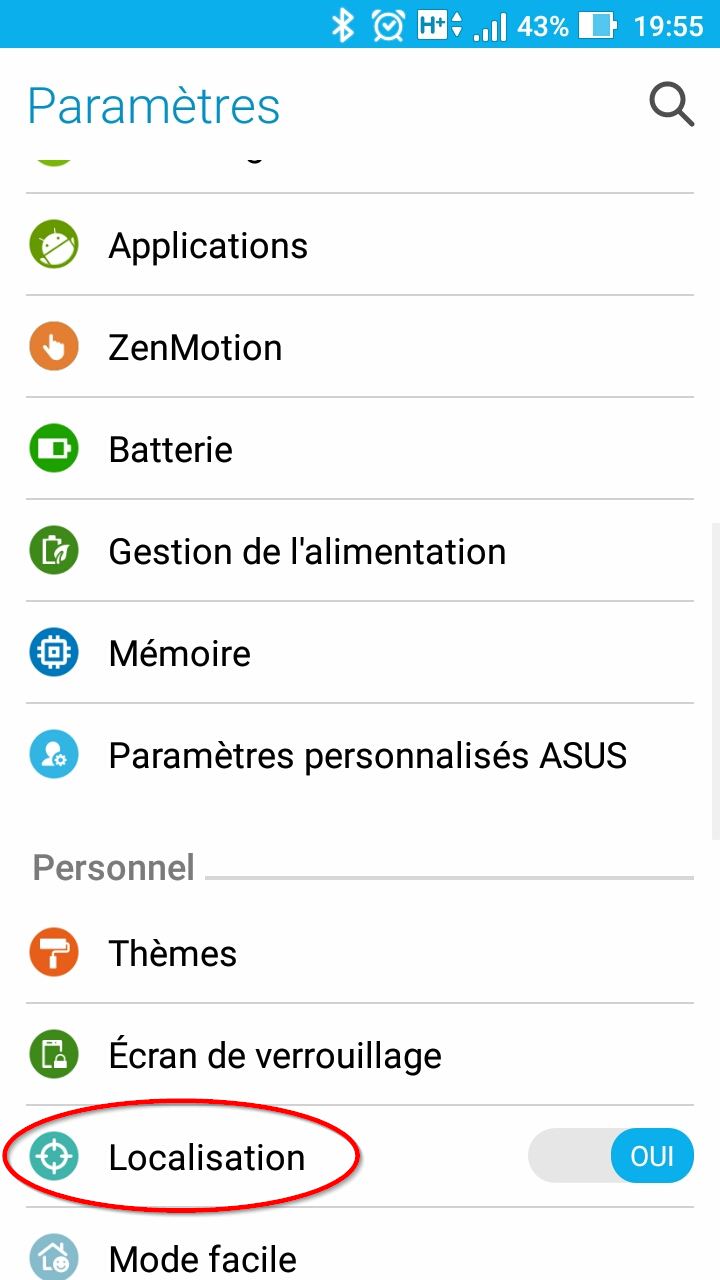Tap the blue Mémoire chip icon
Image resolution: width=720 pixels, height=1280 pixels.
54,653
